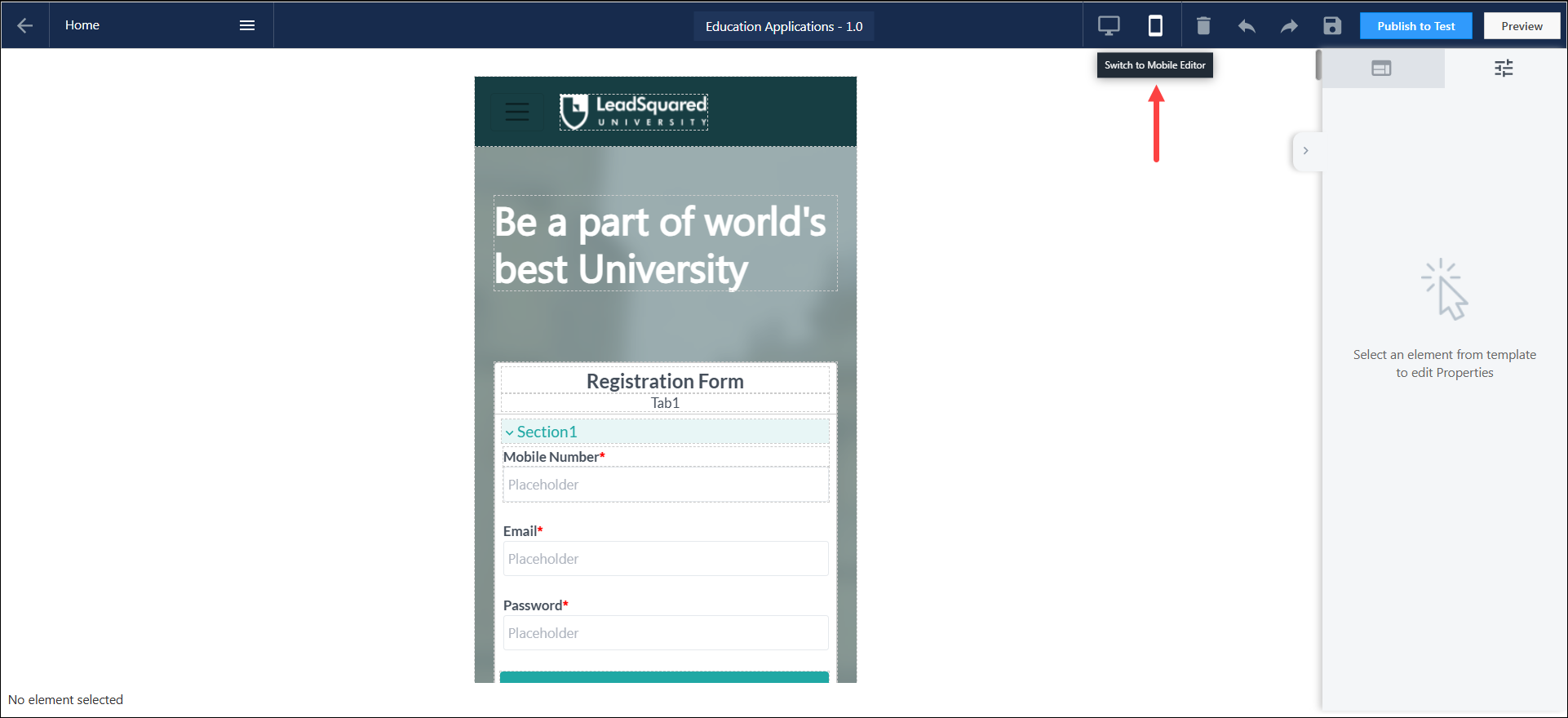Redo the last change
Image resolution: width=1568 pixels, height=718 pixels.
click(x=1289, y=26)
